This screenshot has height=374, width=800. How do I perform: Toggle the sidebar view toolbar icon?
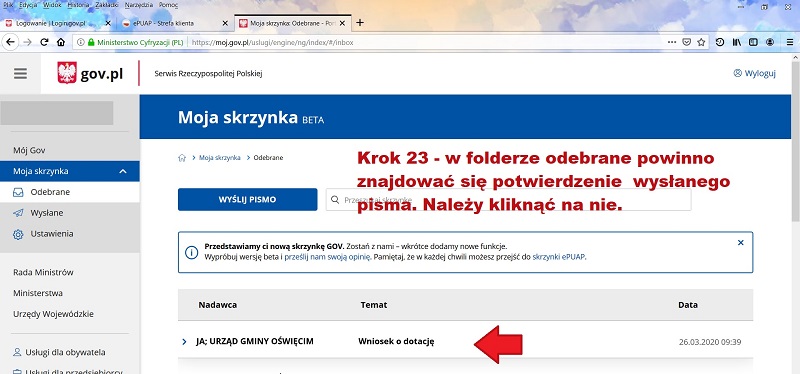tap(753, 42)
